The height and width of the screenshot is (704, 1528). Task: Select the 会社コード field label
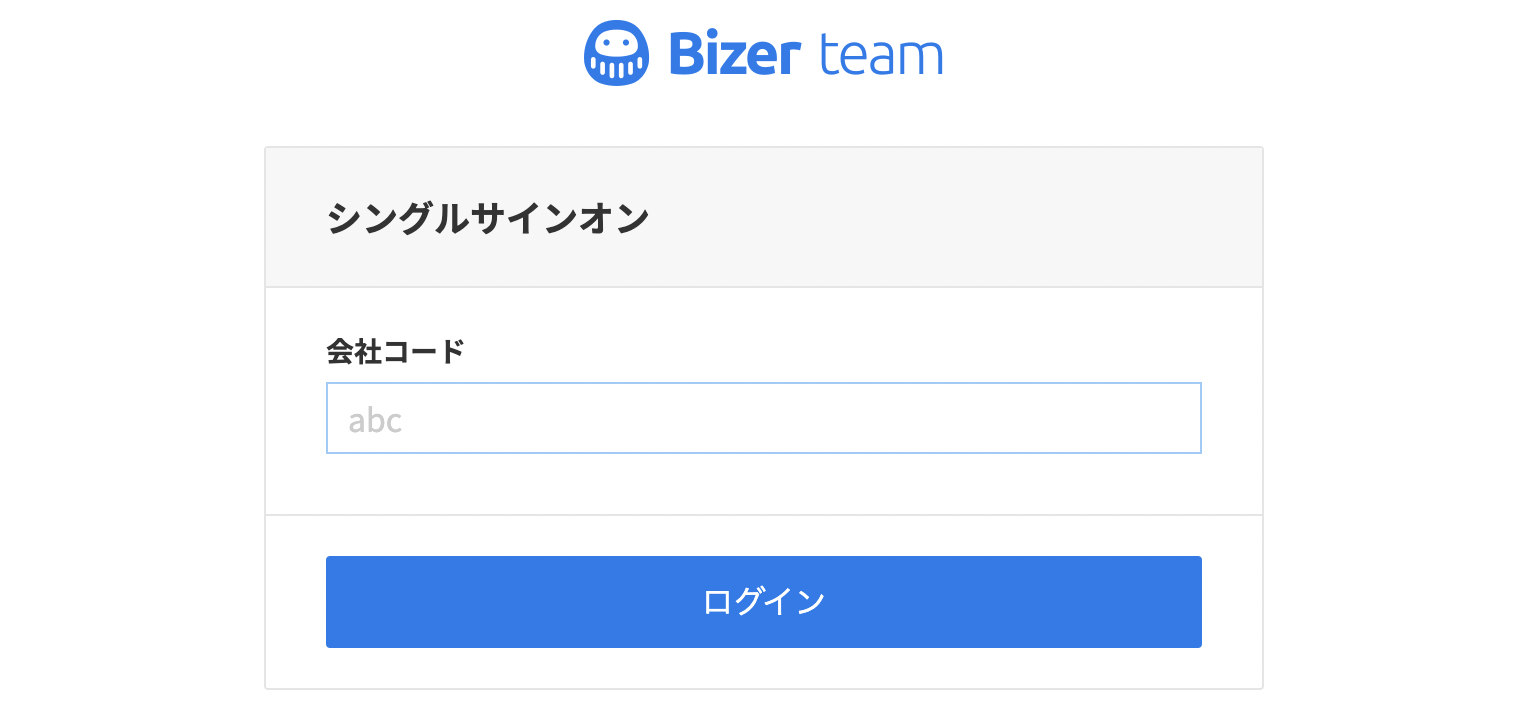[x=395, y=352]
